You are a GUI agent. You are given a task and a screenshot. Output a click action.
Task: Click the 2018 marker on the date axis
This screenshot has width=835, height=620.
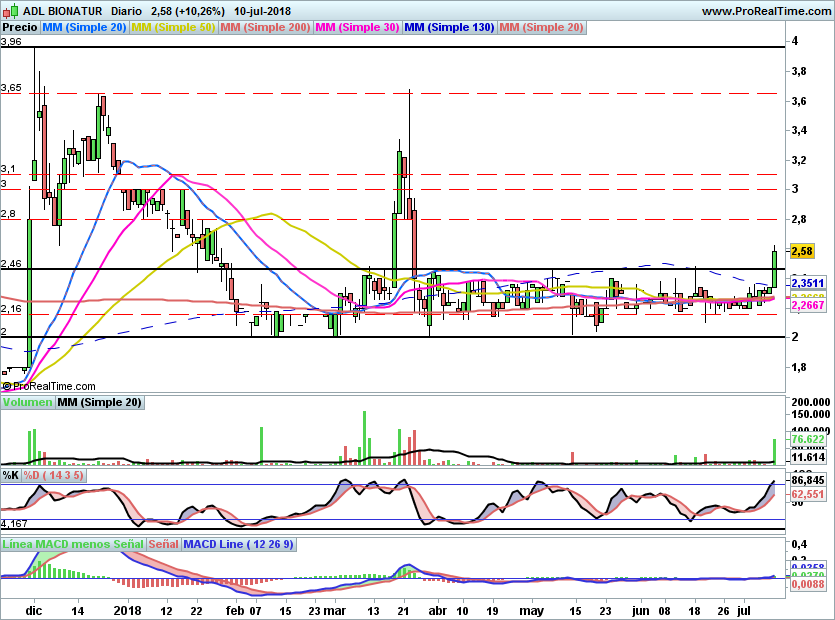click(x=127, y=609)
